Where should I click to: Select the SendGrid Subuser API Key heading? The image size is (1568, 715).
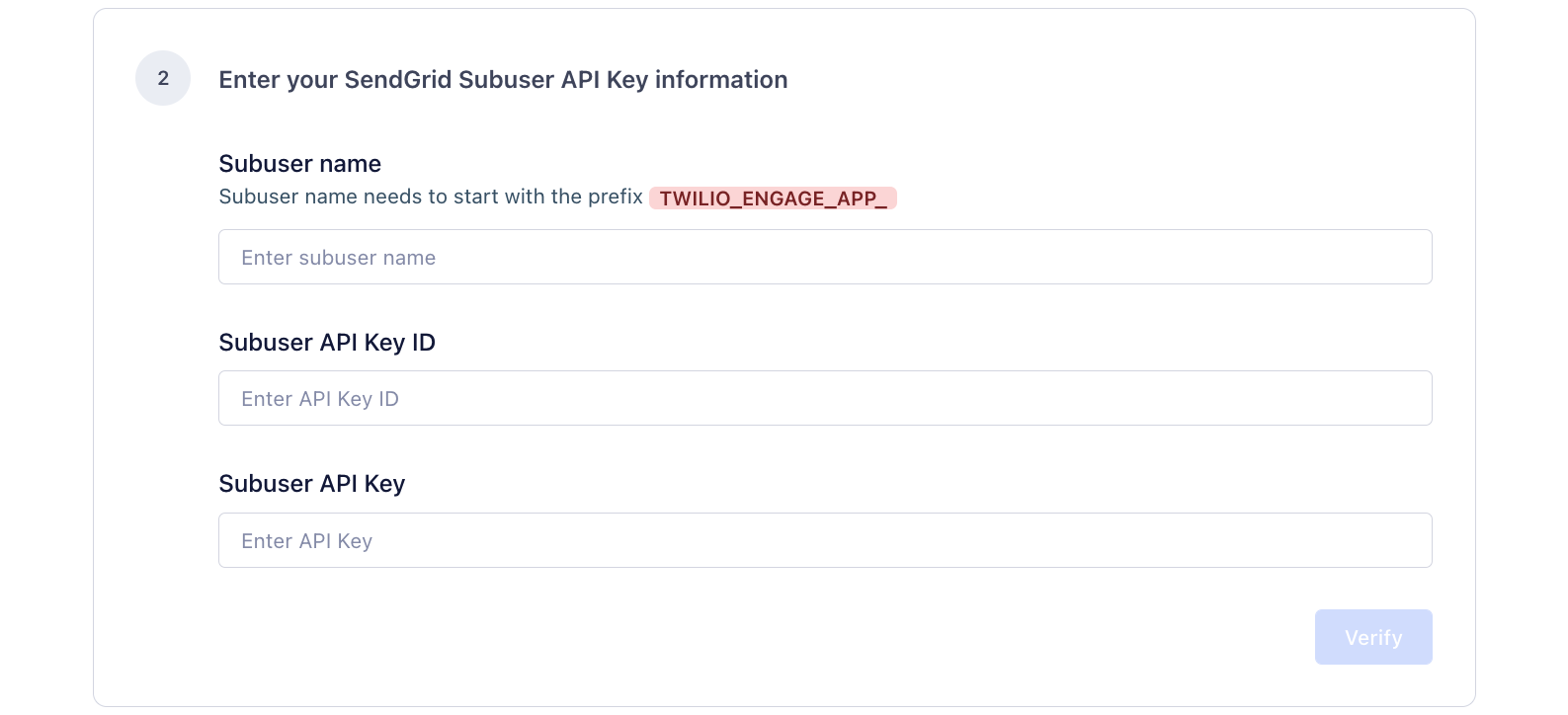click(x=503, y=79)
